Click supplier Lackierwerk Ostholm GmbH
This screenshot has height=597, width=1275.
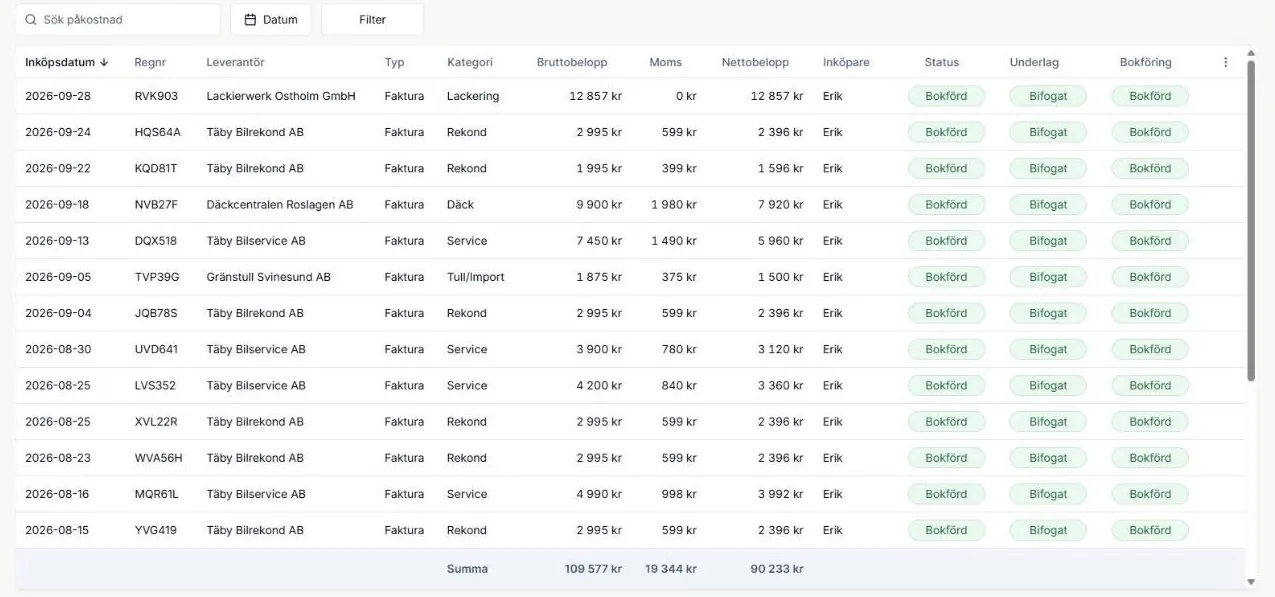point(281,96)
